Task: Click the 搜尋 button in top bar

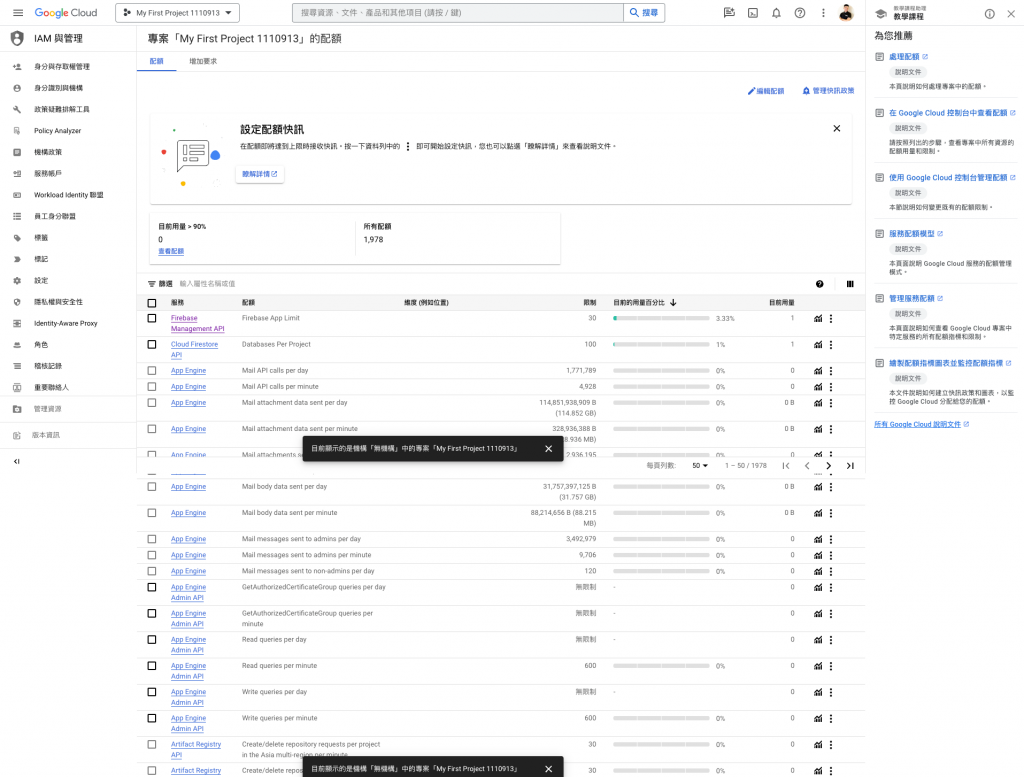Action: pyautogui.click(x=644, y=12)
